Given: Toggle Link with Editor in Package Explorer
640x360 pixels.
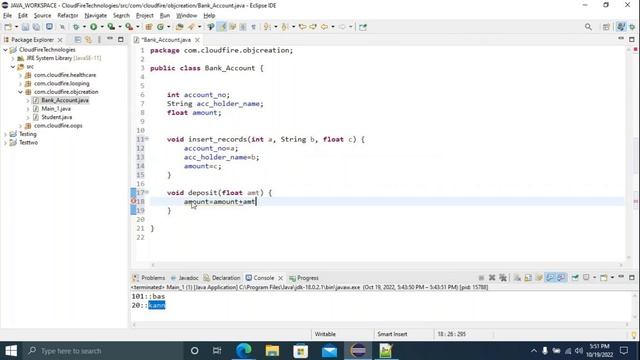Looking at the screenshot, I should [88, 40].
